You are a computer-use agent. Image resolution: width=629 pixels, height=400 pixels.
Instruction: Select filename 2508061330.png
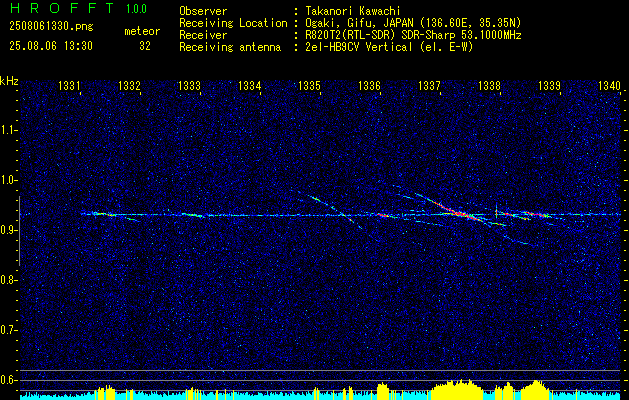[51, 27]
